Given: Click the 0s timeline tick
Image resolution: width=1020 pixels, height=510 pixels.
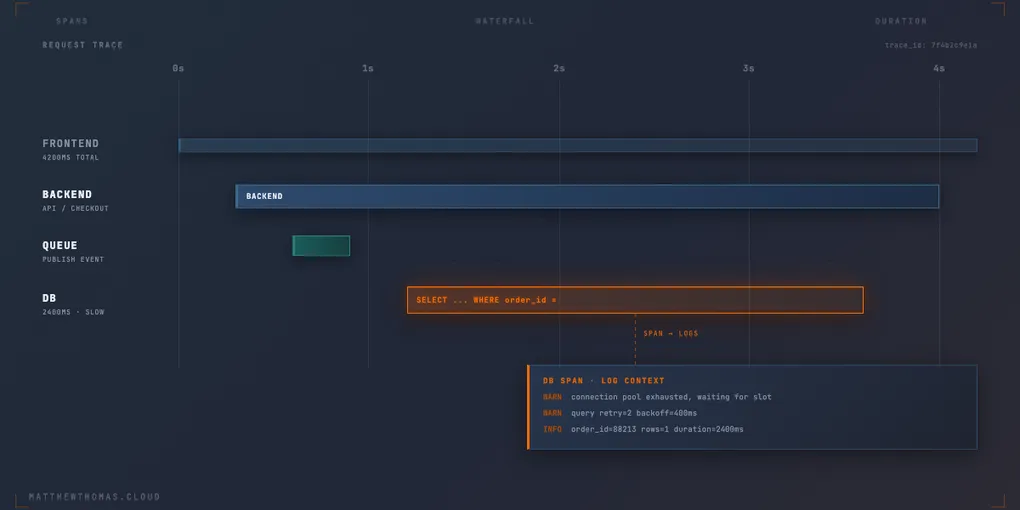Looking at the screenshot, I should (x=178, y=68).
